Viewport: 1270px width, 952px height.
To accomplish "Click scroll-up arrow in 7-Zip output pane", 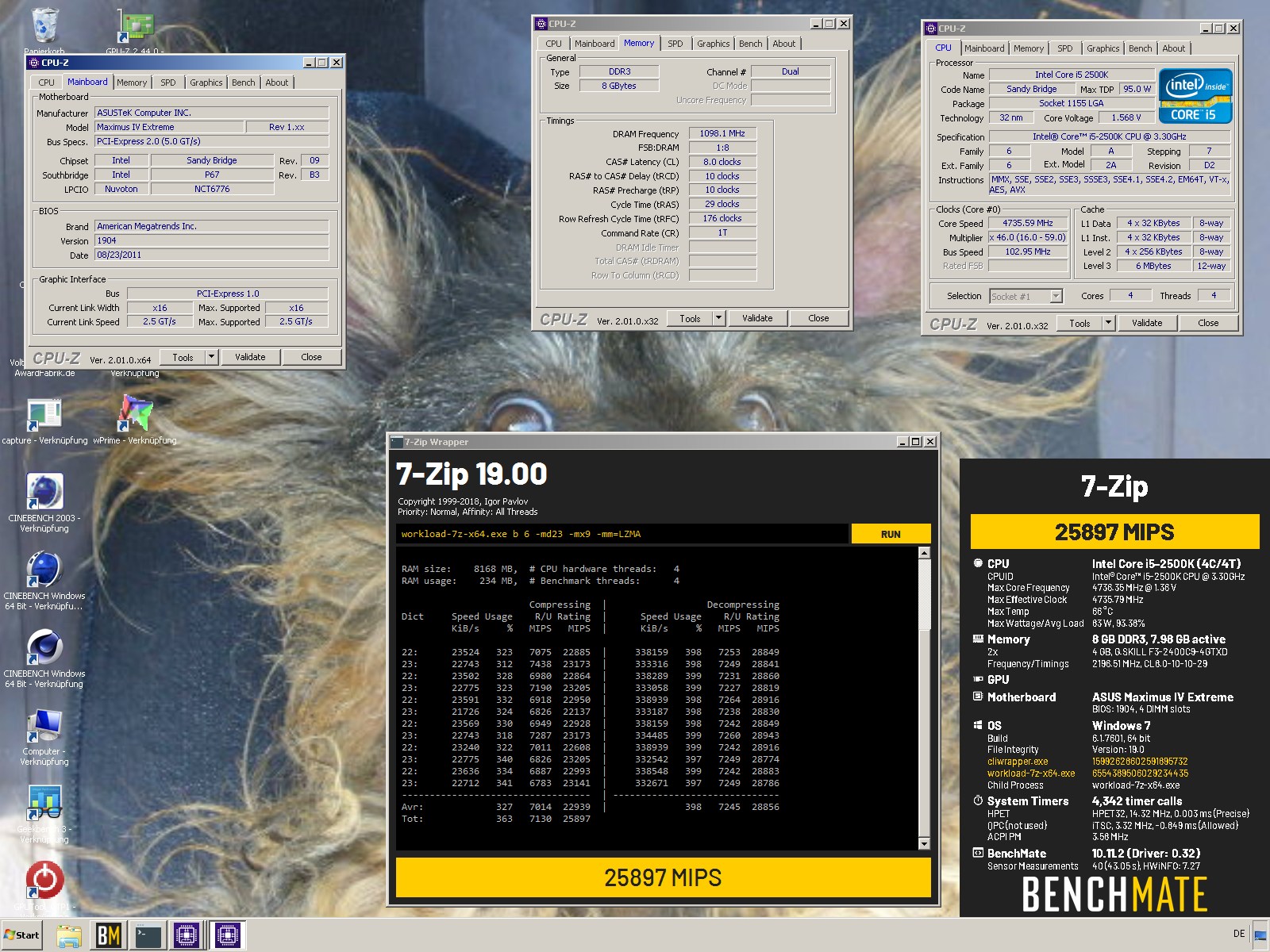I will pyautogui.click(x=924, y=553).
